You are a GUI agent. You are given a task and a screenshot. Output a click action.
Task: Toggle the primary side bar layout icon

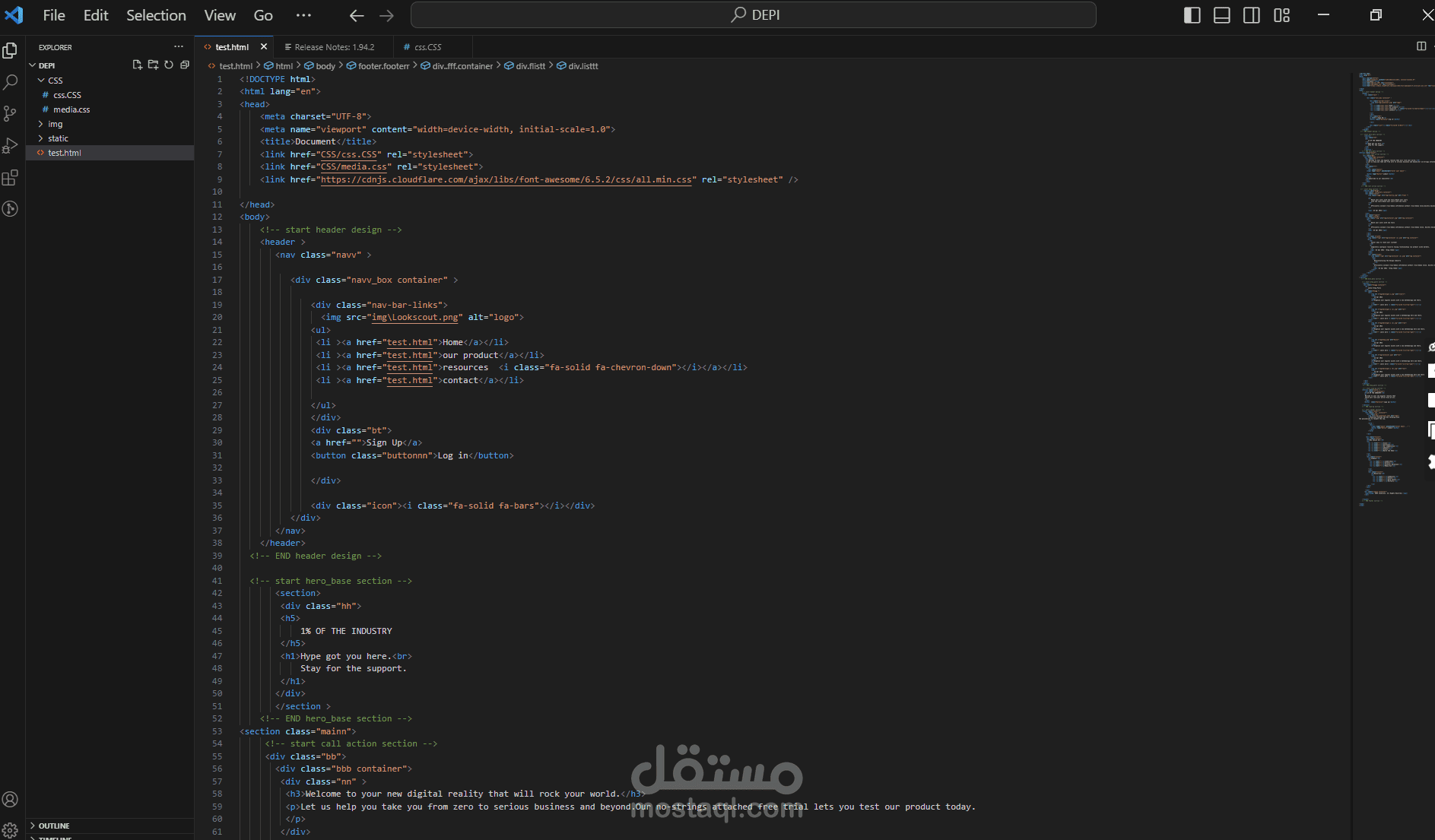[1192, 15]
